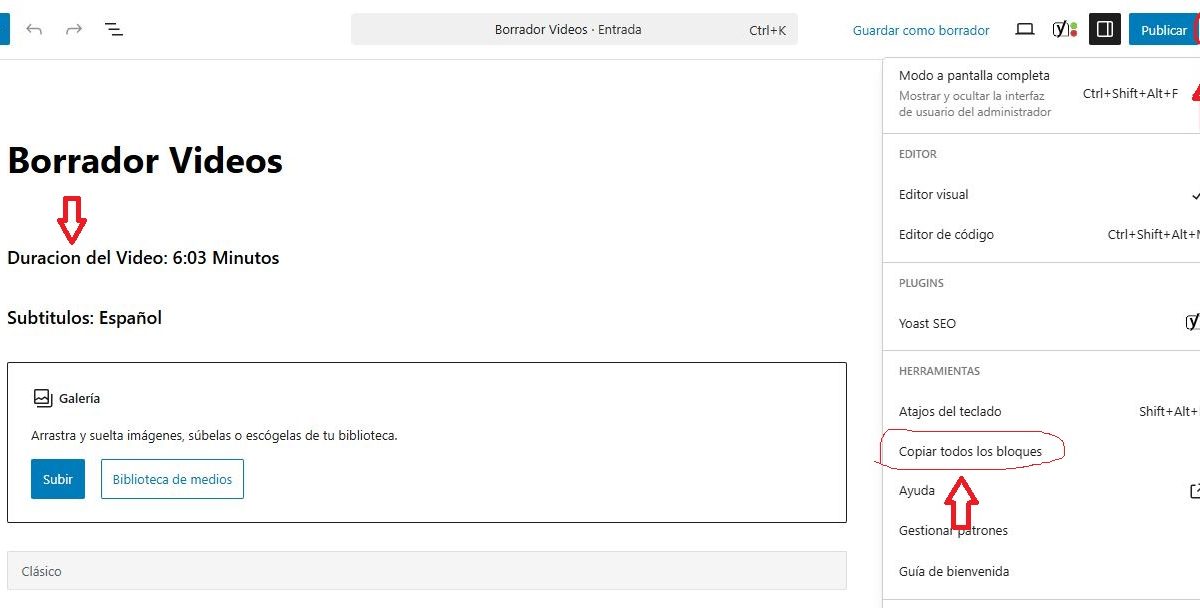The image size is (1200, 608).
Task: Select Gestionar patrones menu entry
Action: tap(953, 531)
